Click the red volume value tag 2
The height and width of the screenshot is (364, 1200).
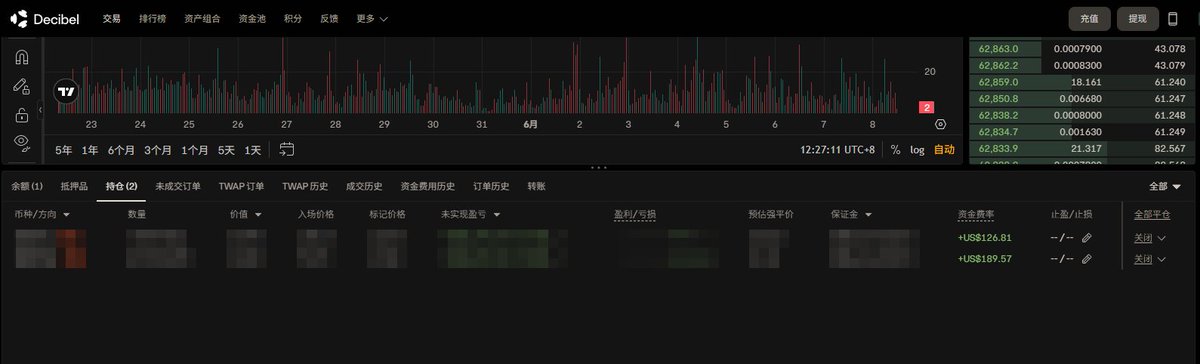point(926,107)
